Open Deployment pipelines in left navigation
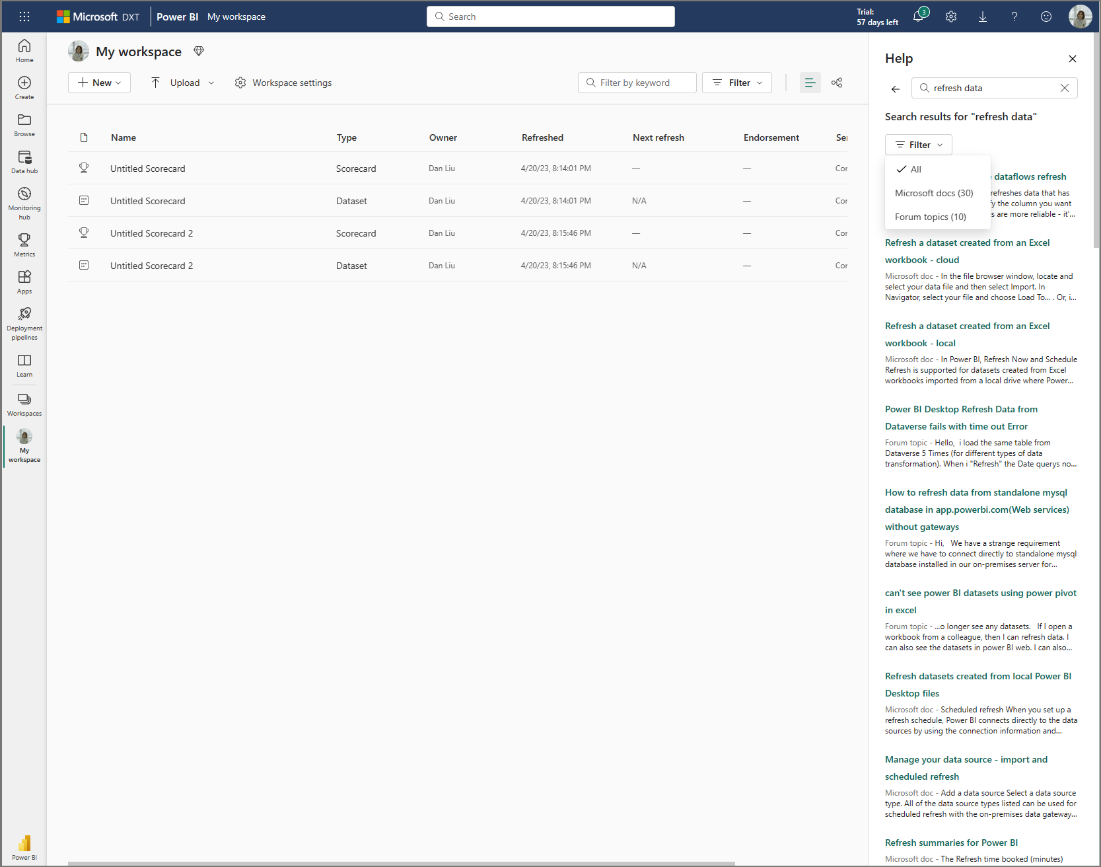Viewport: 1101px width, 867px height. pyautogui.click(x=24, y=324)
